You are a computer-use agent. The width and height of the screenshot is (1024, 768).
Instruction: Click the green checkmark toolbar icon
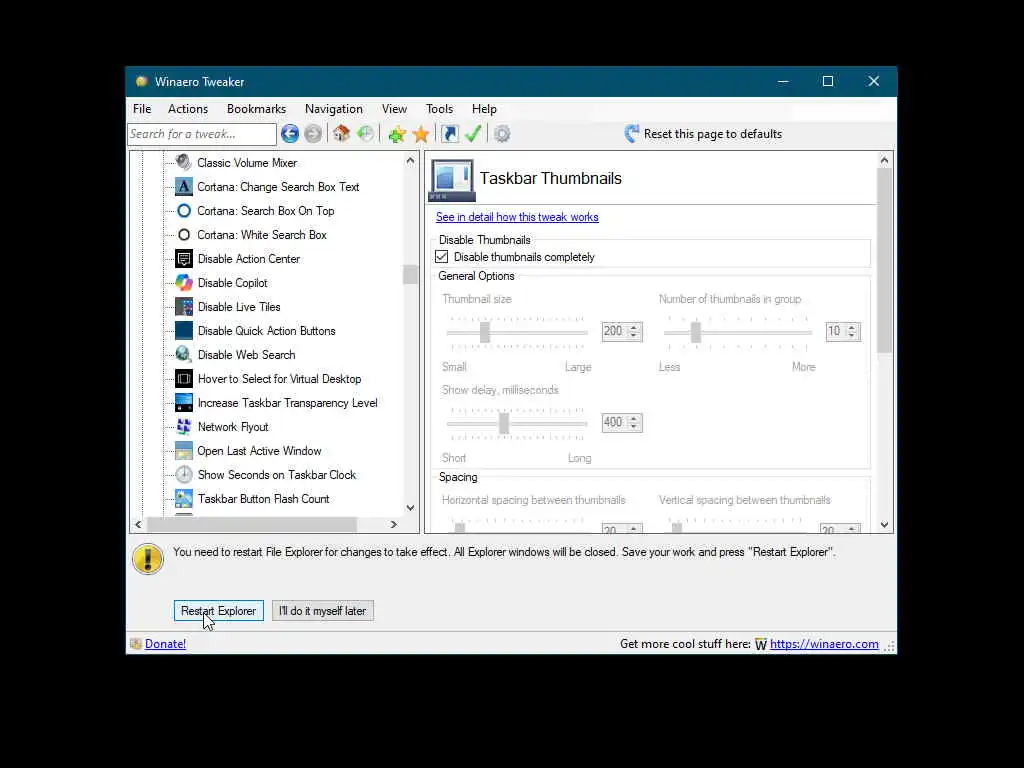tap(473, 134)
